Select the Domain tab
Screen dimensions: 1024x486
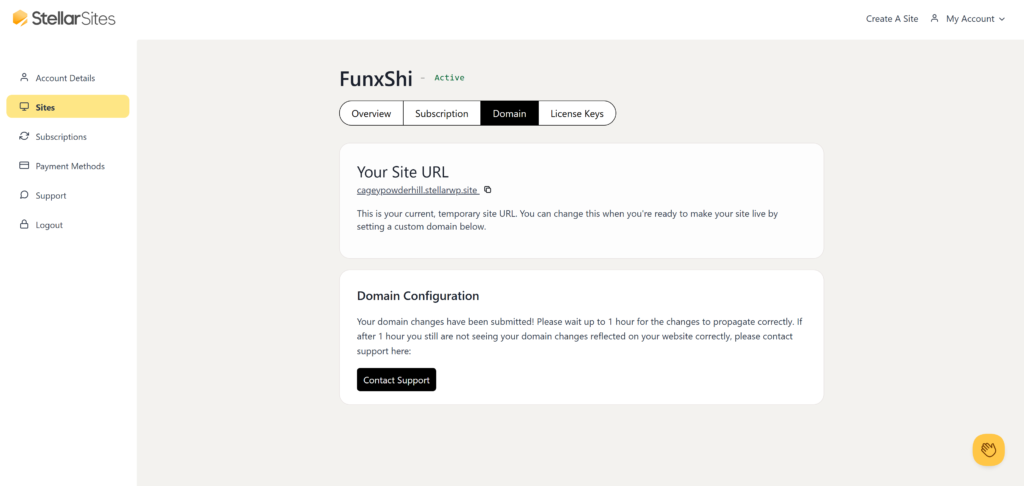[509, 114]
